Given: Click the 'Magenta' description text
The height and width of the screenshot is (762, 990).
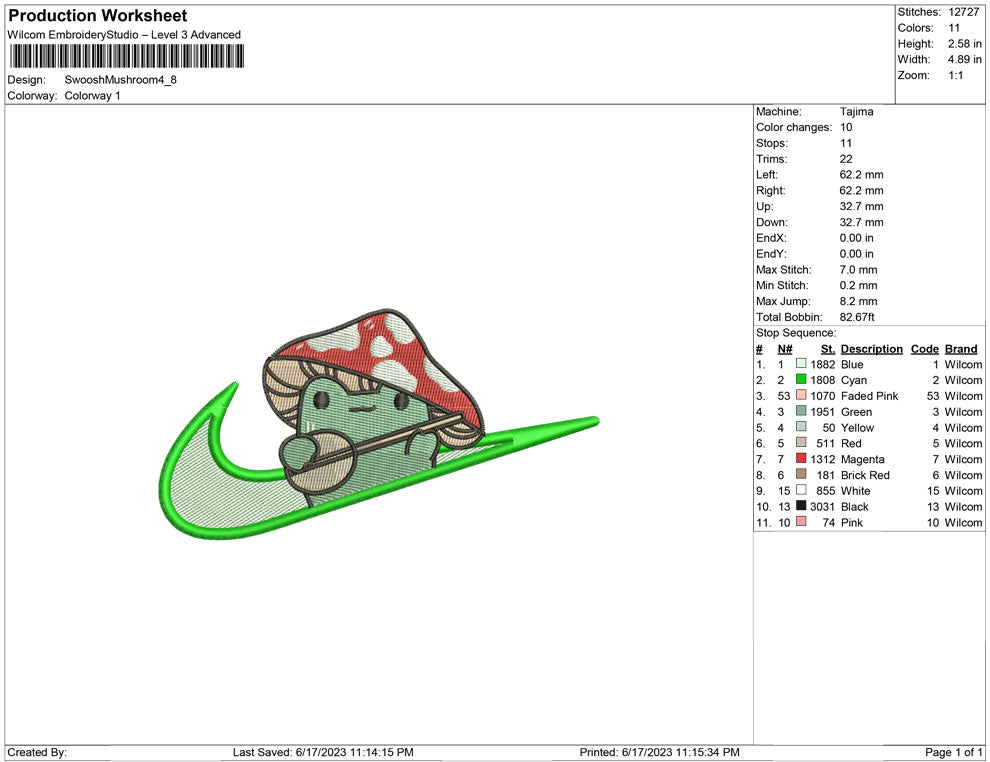Looking at the screenshot, I should coord(862,459).
